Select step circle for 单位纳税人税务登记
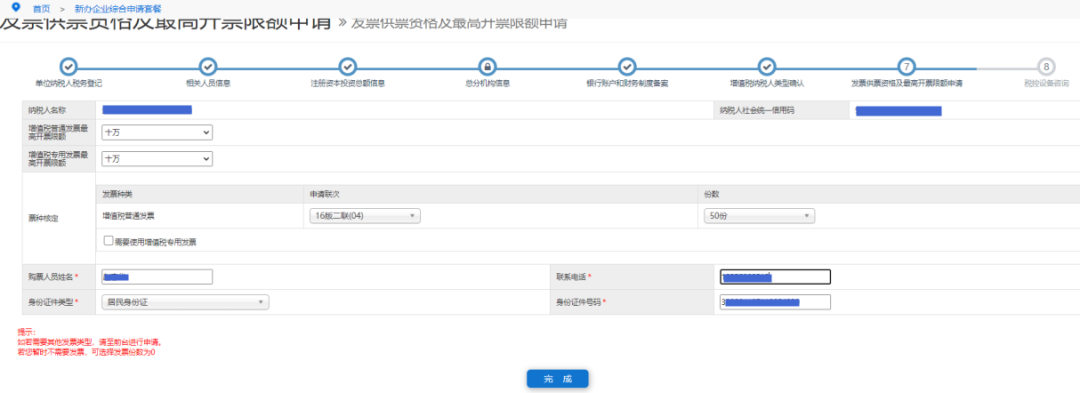 [68, 67]
